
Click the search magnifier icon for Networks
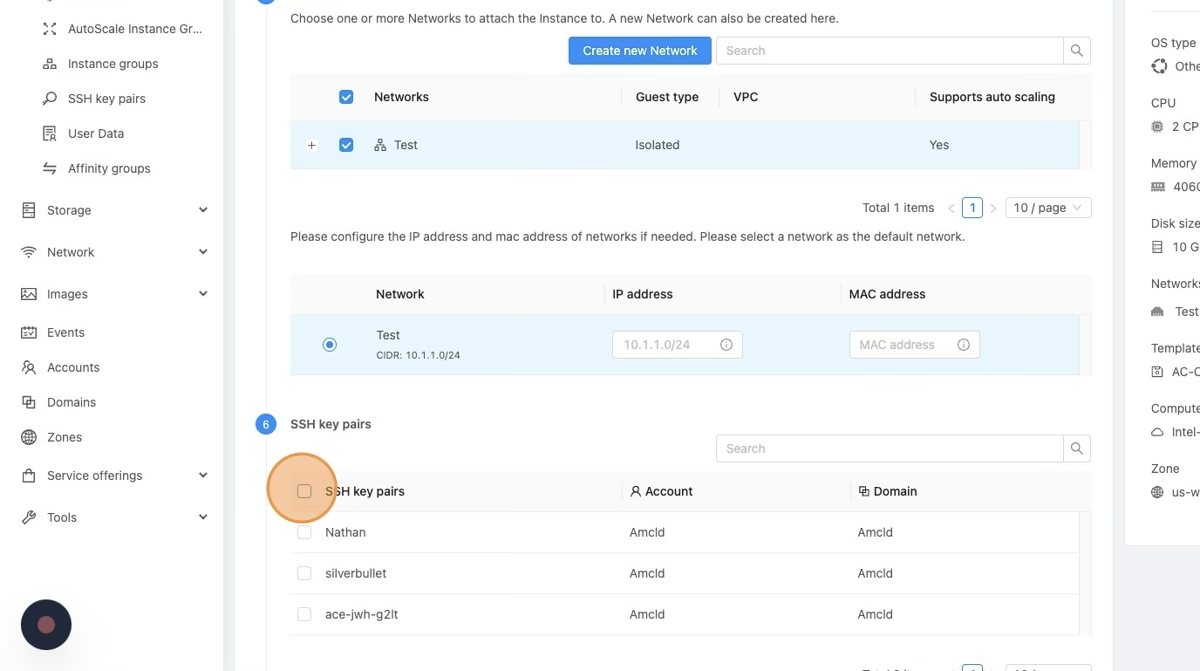tap(1077, 51)
